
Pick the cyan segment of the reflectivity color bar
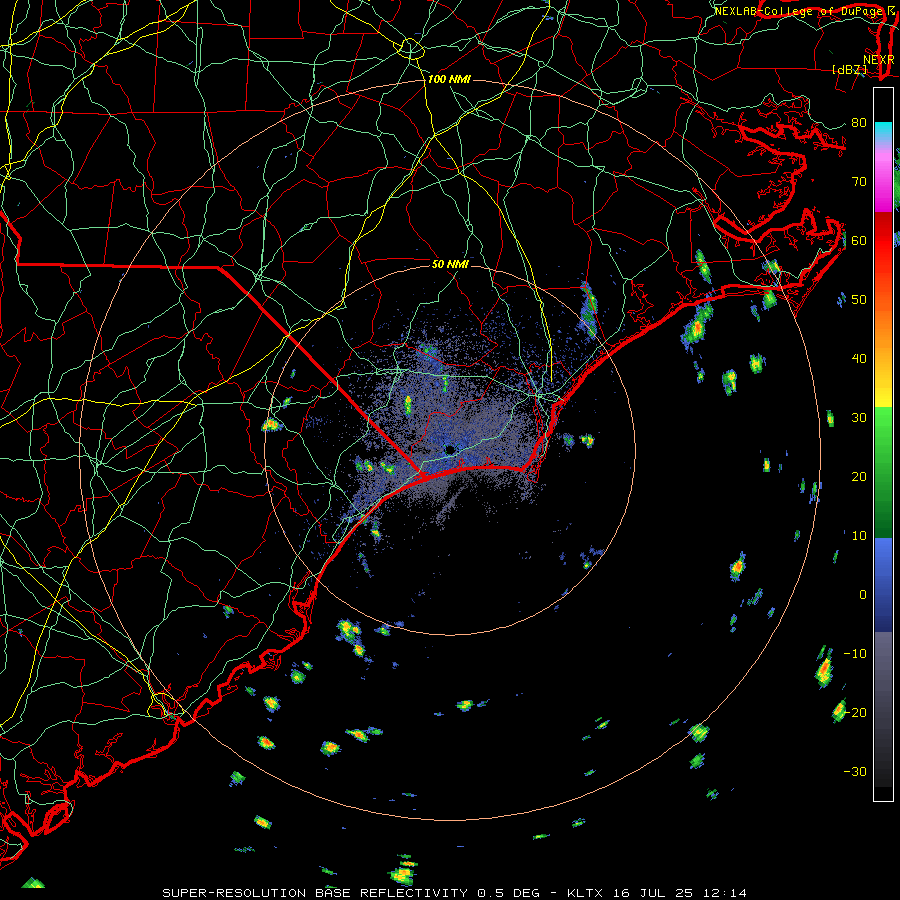(883, 131)
